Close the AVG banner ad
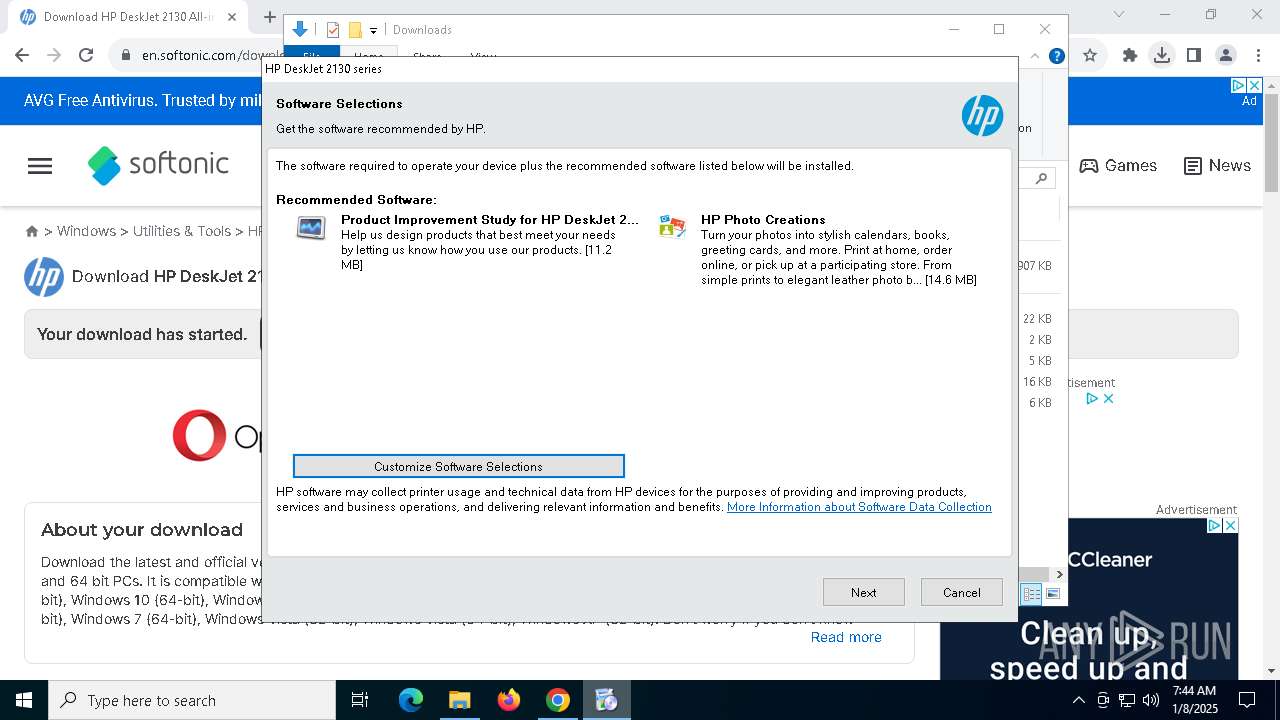The height and width of the screenshot is (720, 1280). [1255, 86]
